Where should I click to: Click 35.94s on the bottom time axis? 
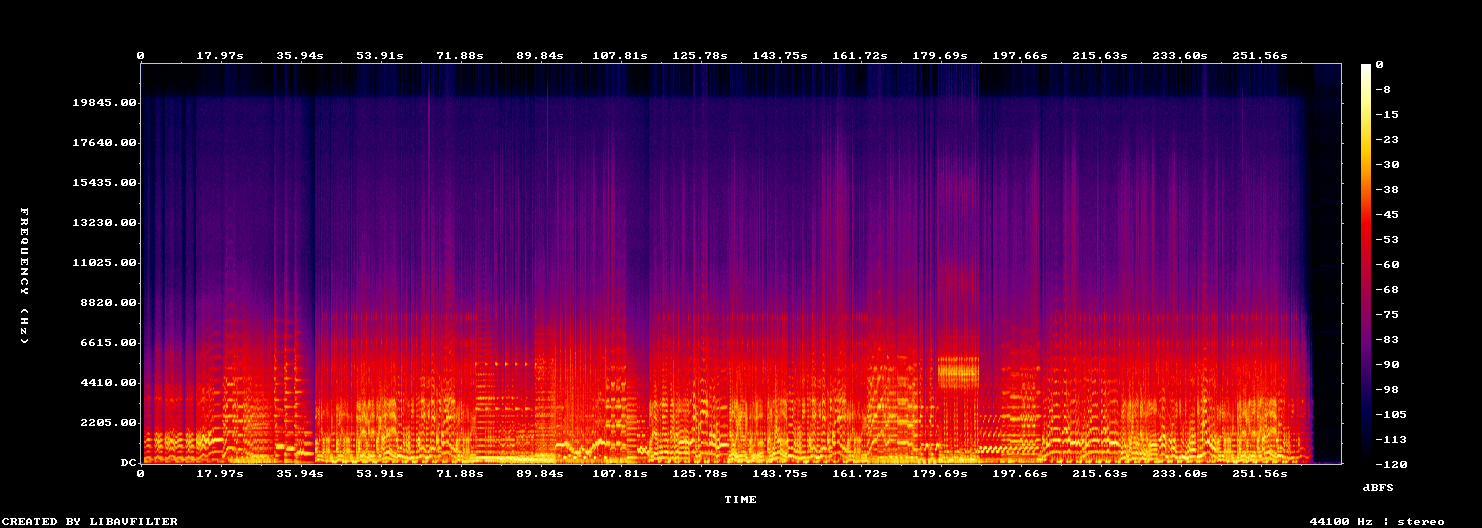click(300, 474)
